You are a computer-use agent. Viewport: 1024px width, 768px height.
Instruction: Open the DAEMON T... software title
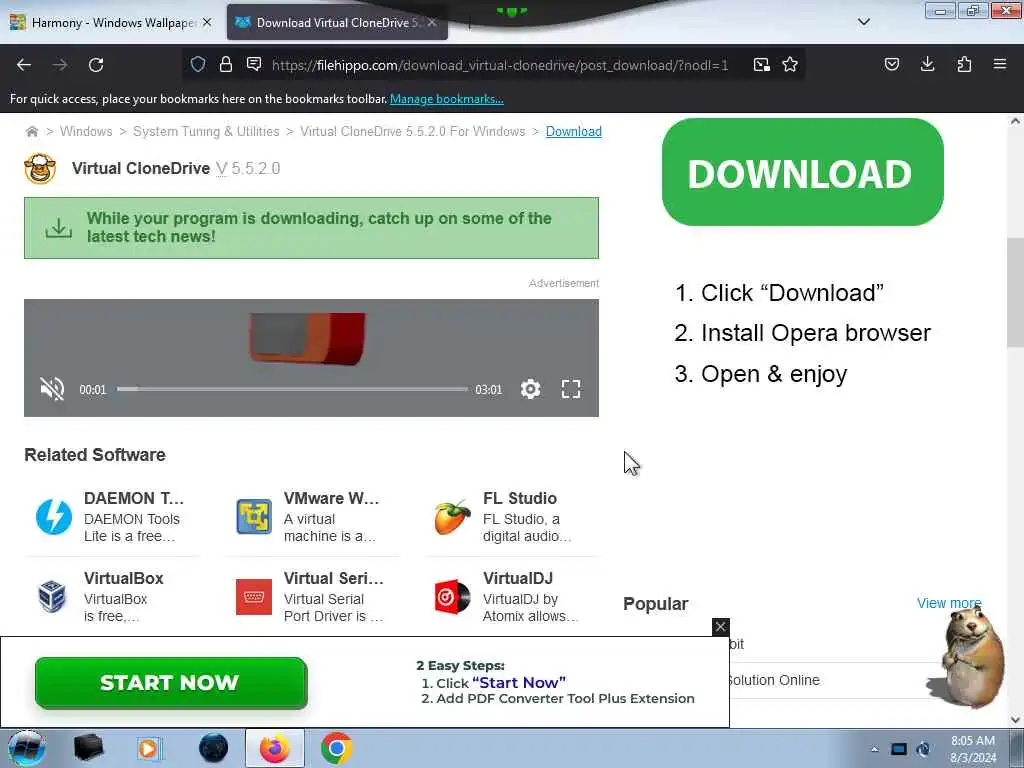point(134,498)
